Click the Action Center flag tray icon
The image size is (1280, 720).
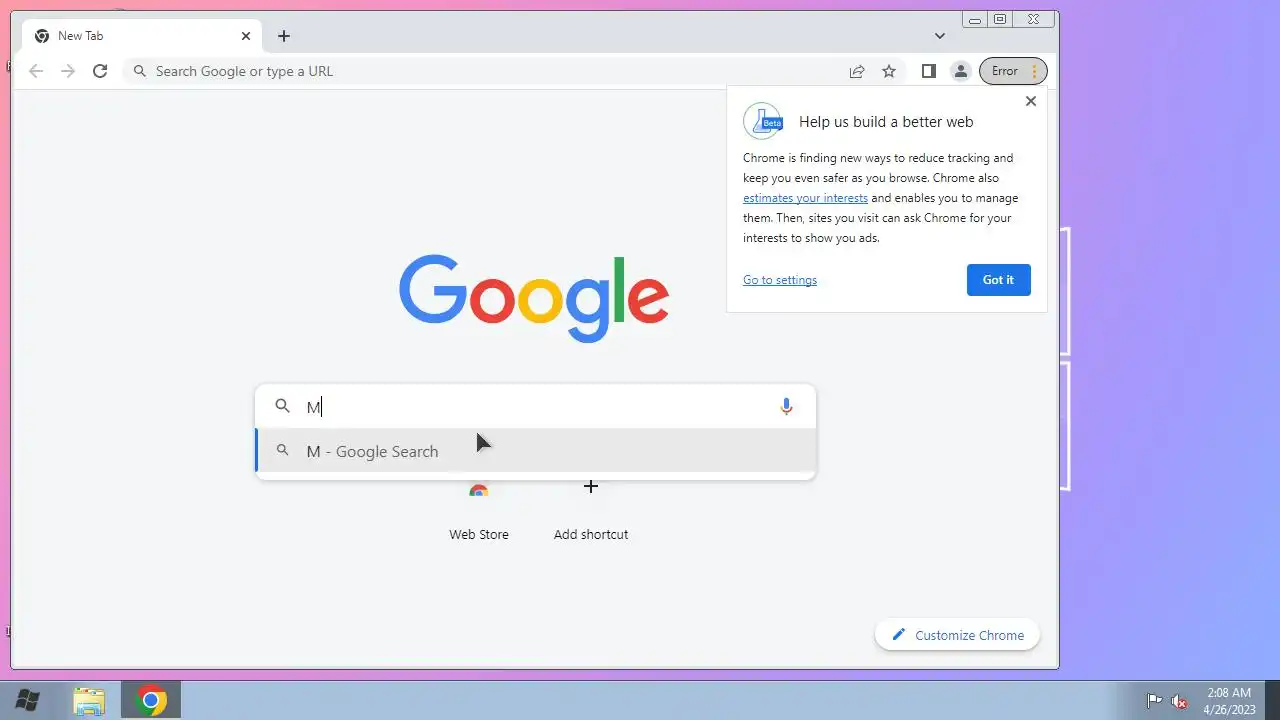click(x=1154, y=701)
